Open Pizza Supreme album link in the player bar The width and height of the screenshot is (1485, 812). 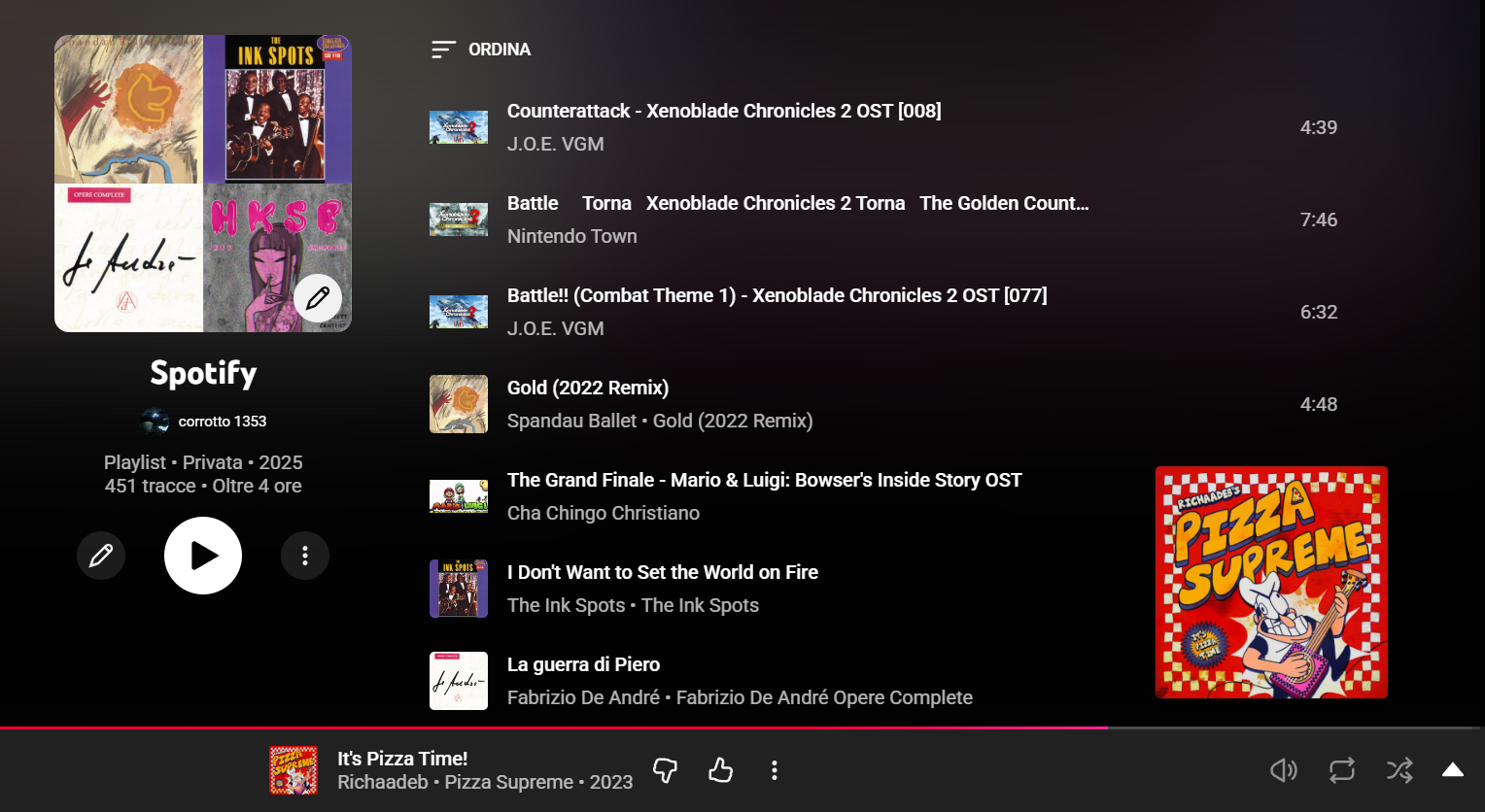(x=509, y=782)
